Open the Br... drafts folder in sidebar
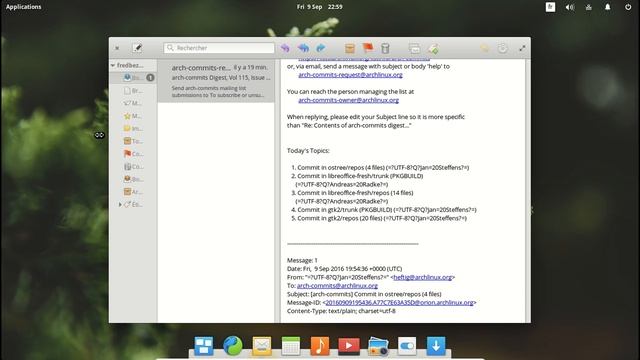The width and height of the screenshot is (640, 360). tap(134, 90)
